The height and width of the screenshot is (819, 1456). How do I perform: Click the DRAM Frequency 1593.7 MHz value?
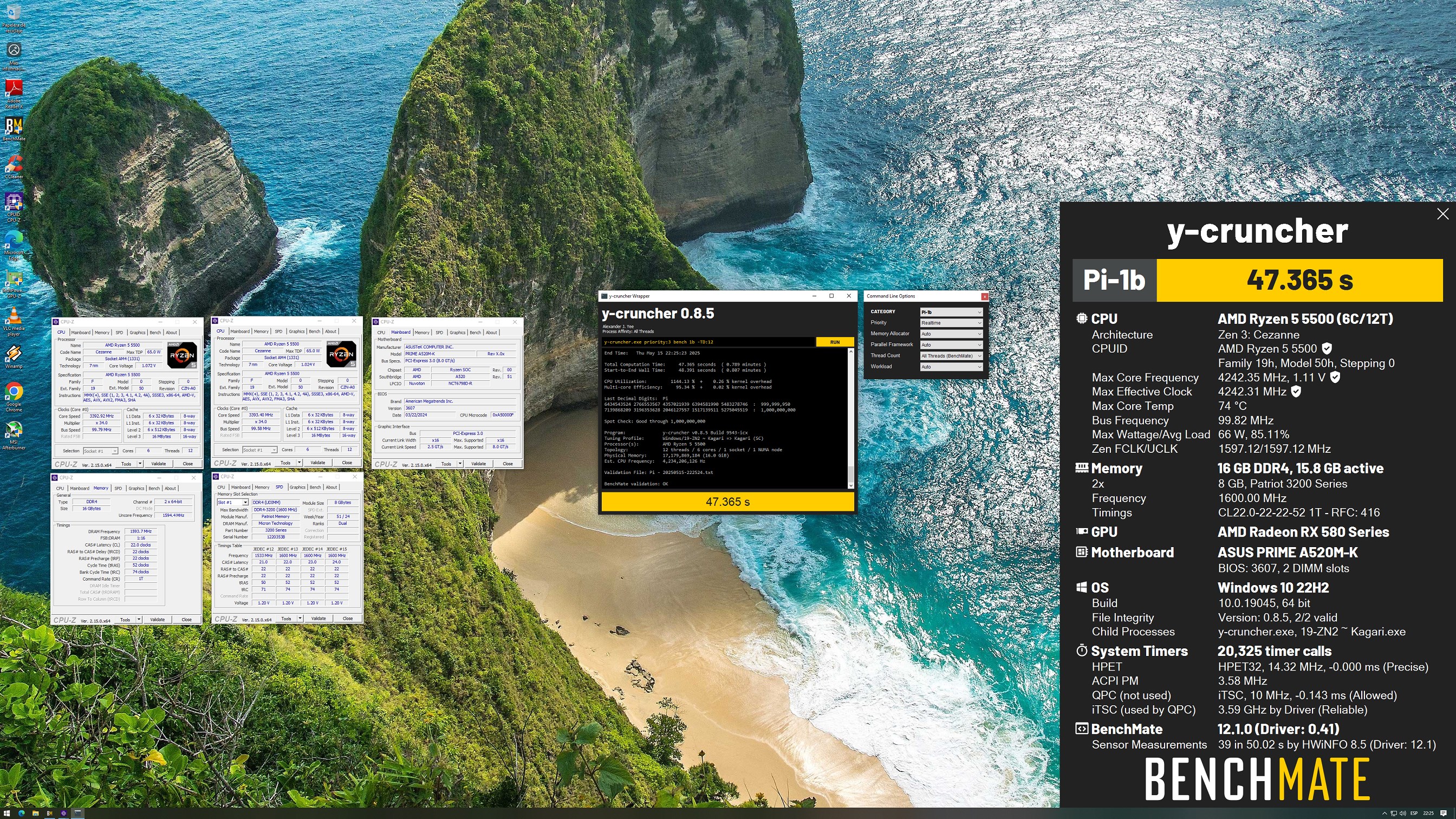[140, 531]
